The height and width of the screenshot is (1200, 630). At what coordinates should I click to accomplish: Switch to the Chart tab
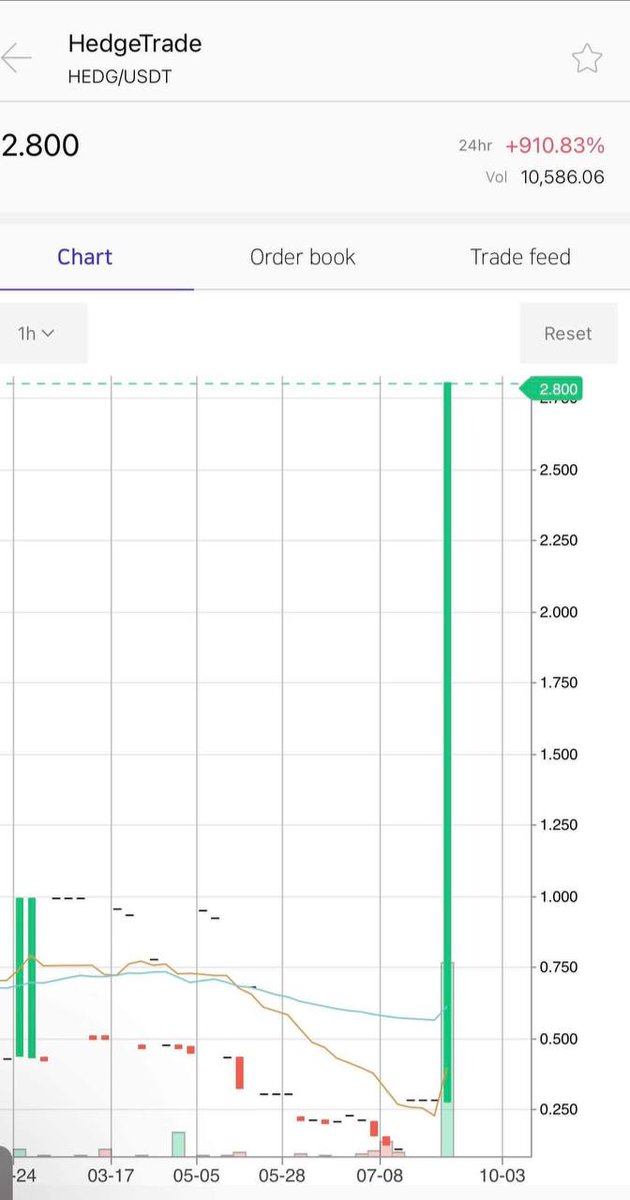click(x=85, y=257)
